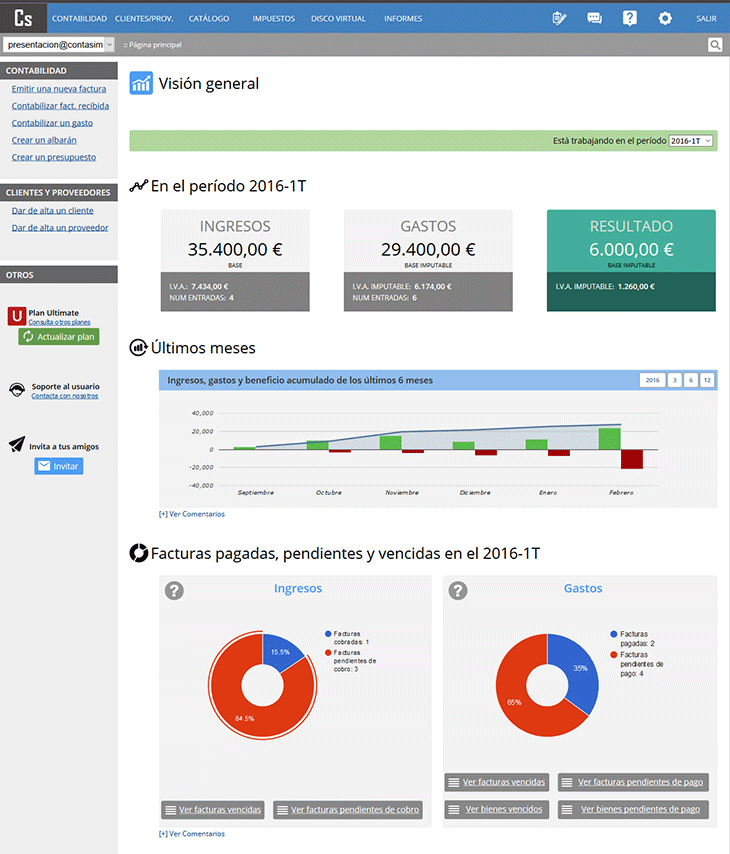Click the Invitar button
The width and height of the screenshot is (730, 854).
click(59, 466)
